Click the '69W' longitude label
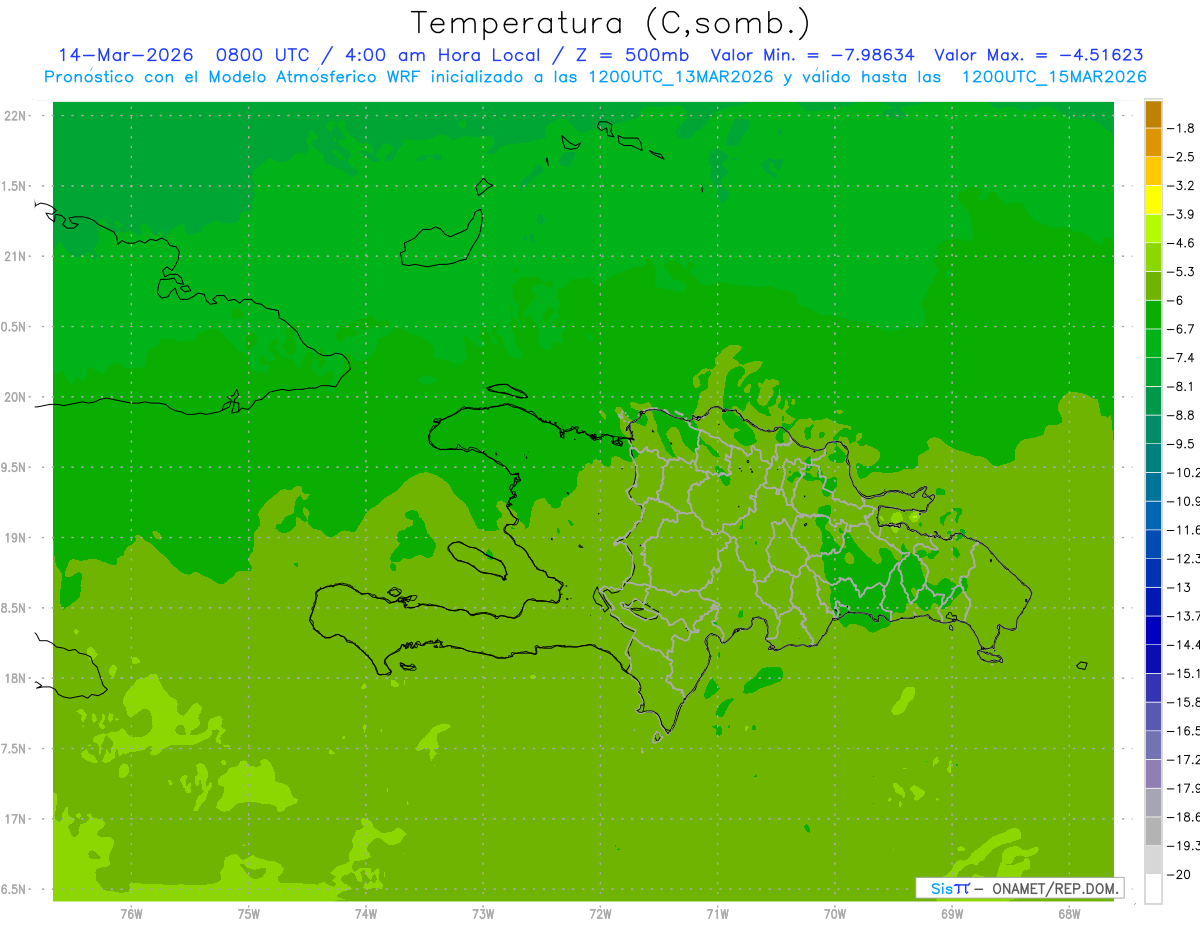The height and width of the screenshot is (927, 1200). pyautogui.click(x=952, y=913)
